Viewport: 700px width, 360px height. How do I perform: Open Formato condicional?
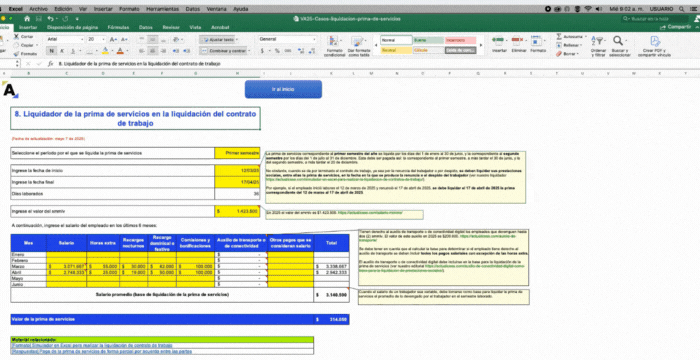(x=334, y=46)
